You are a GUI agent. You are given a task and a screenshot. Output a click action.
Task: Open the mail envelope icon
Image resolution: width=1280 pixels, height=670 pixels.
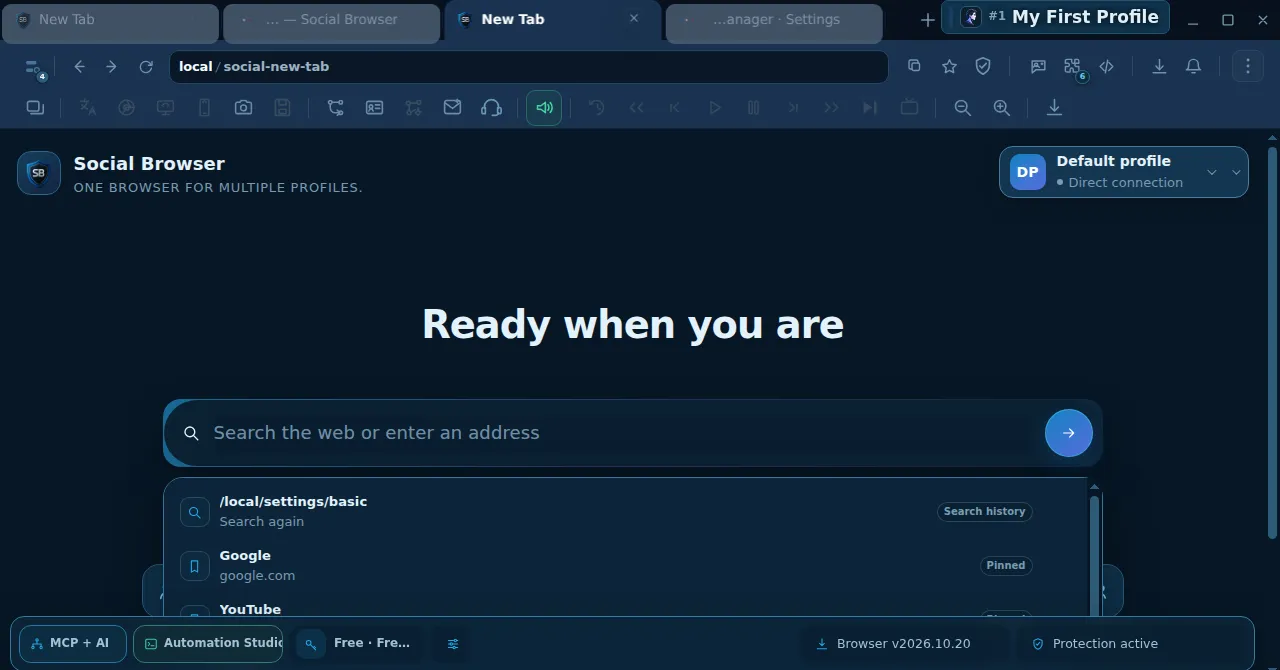452,107
